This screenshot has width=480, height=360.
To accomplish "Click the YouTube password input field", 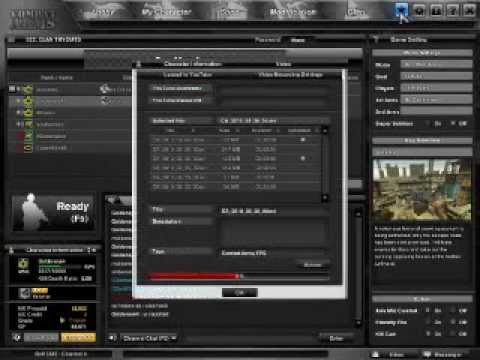I will click(273, 101).
